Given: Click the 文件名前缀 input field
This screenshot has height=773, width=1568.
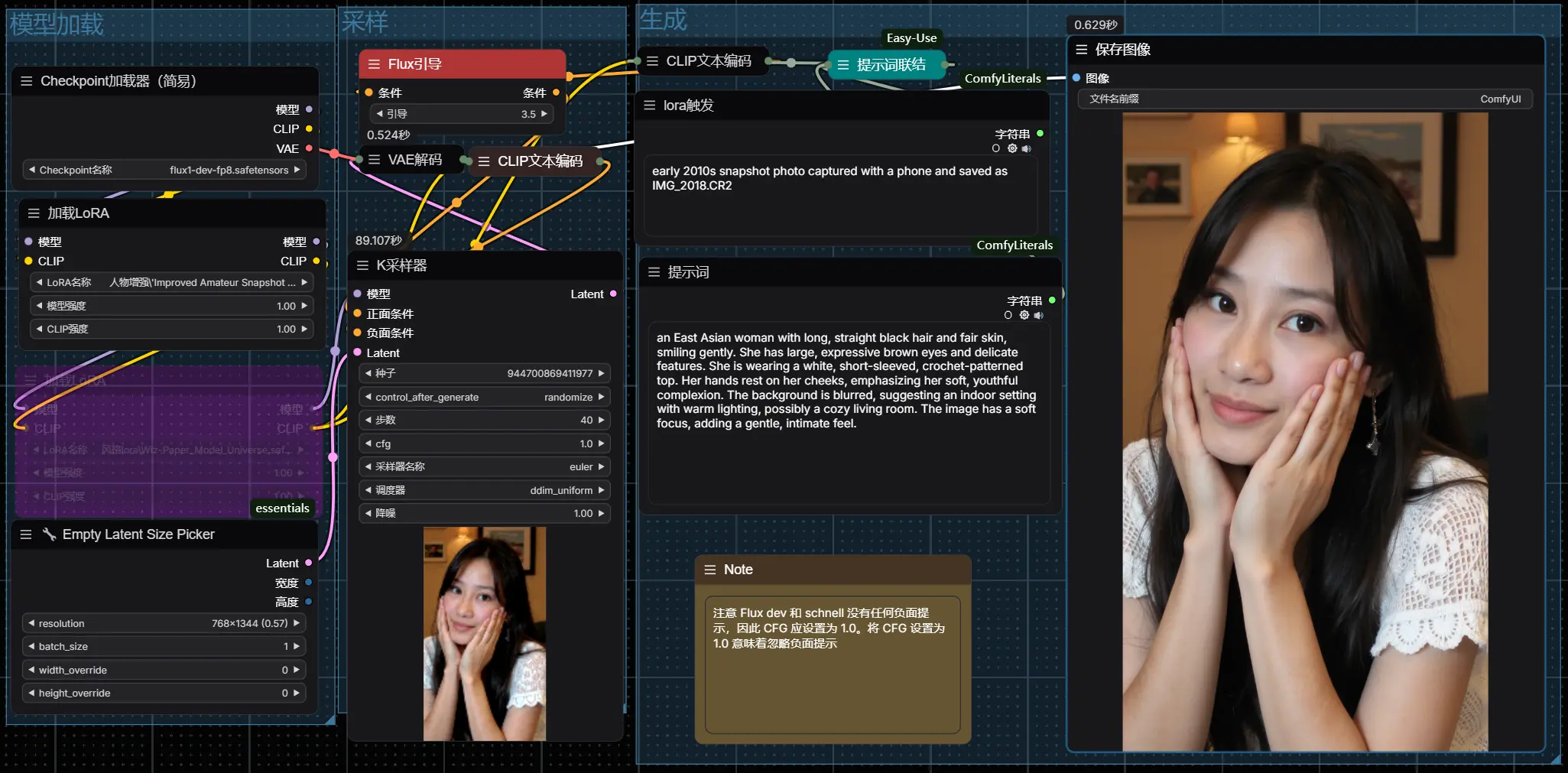Looking at the screenshot, I should pos(1304,99).
